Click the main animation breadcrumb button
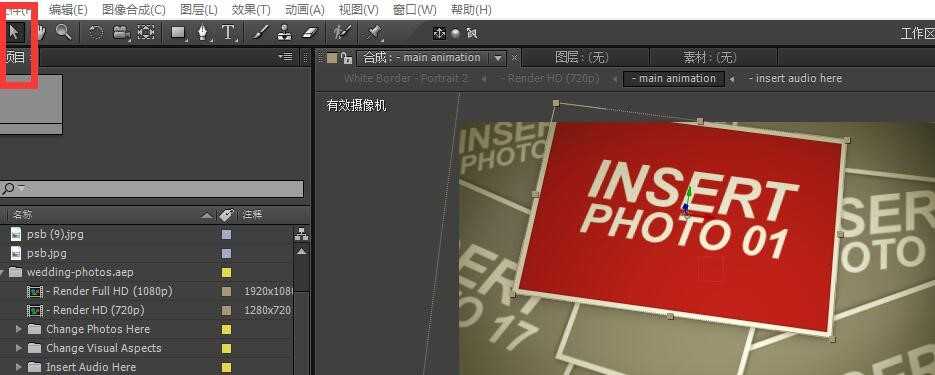 tap(674, 79)
